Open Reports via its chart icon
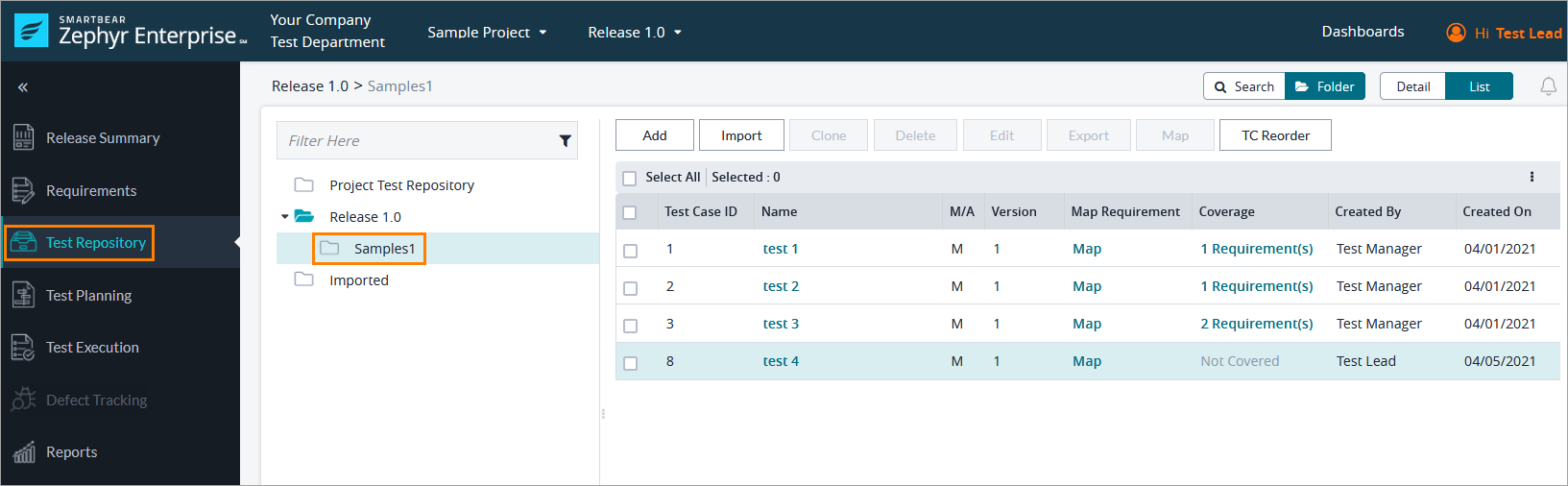 pyautogui.click(x=23, y=452)
